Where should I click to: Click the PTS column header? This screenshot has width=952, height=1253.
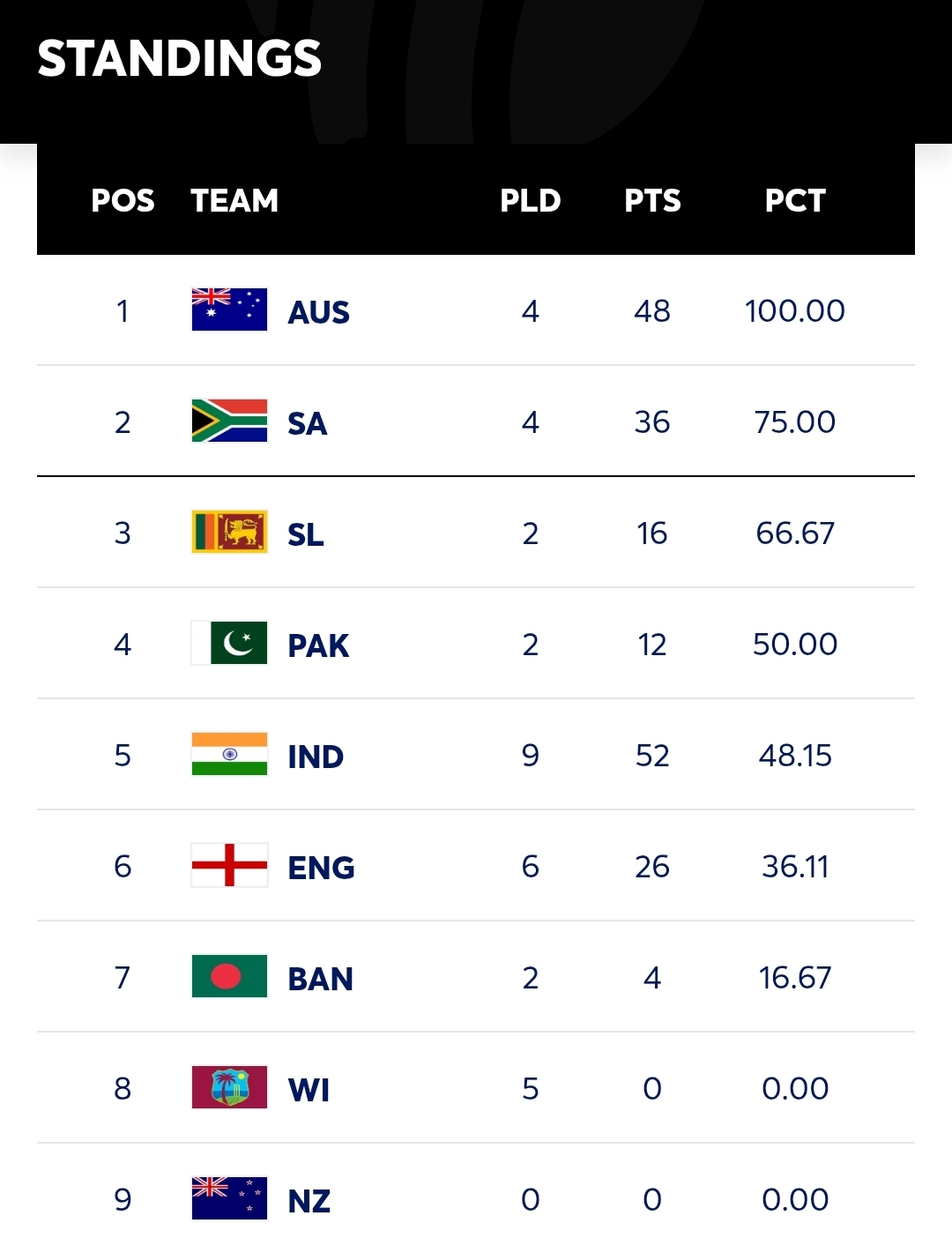652,201
